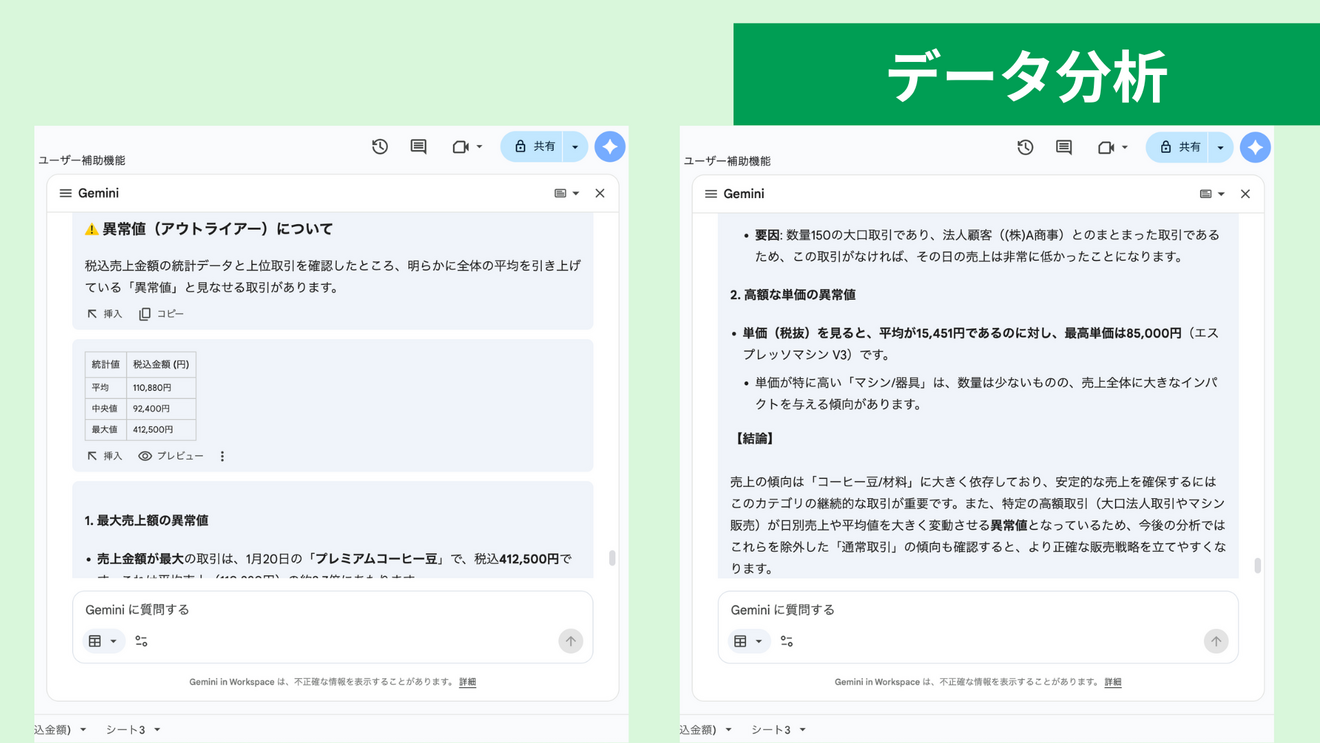Toggle Gemini sparkle button in right window

point(1255,148)
